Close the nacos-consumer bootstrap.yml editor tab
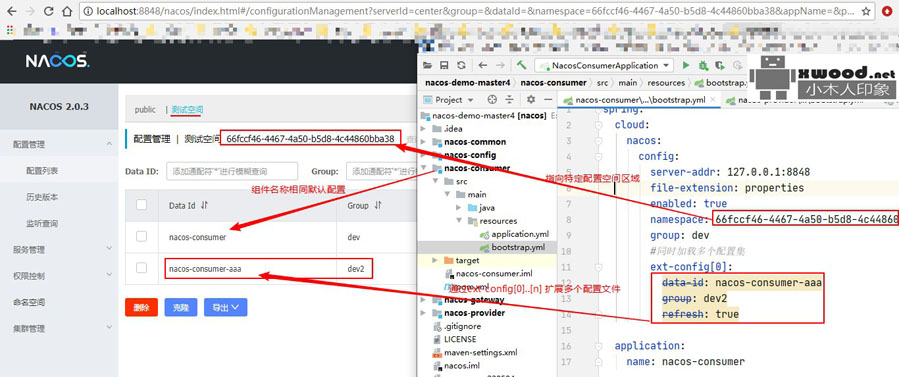The height and width of the screenshot is (377, 899). click(713, 99)
